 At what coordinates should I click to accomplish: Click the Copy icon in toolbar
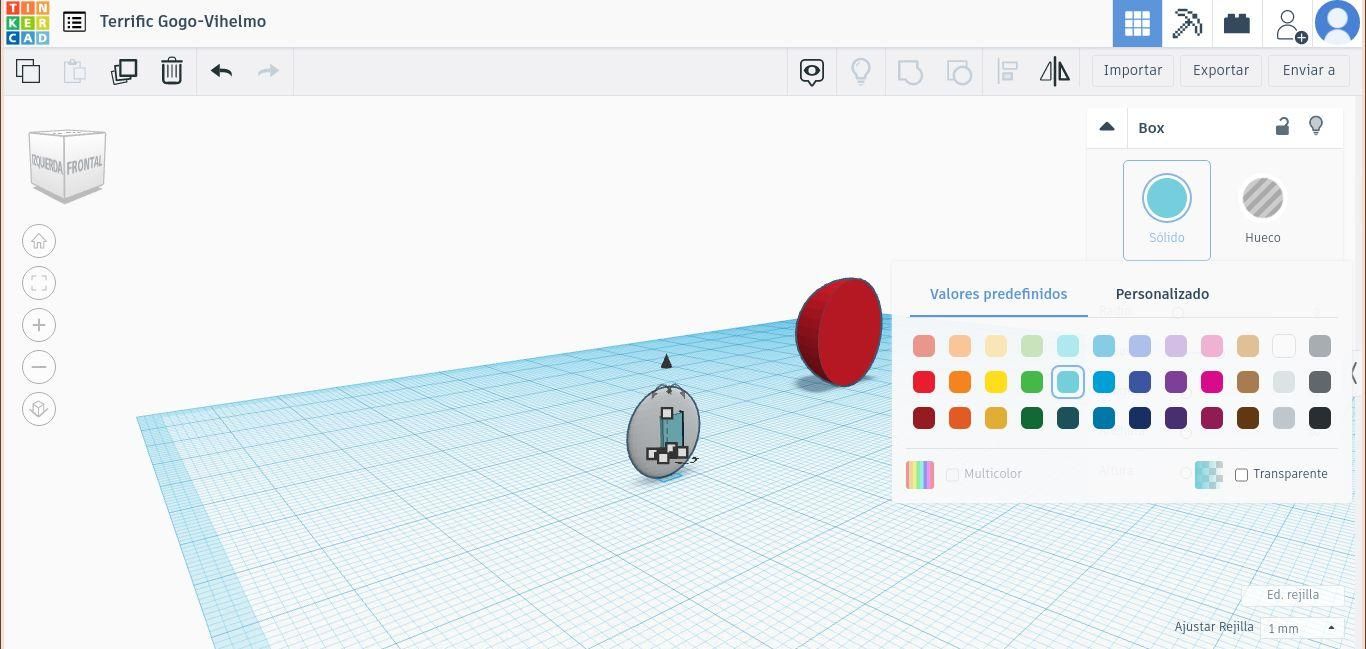coord(28,71)
